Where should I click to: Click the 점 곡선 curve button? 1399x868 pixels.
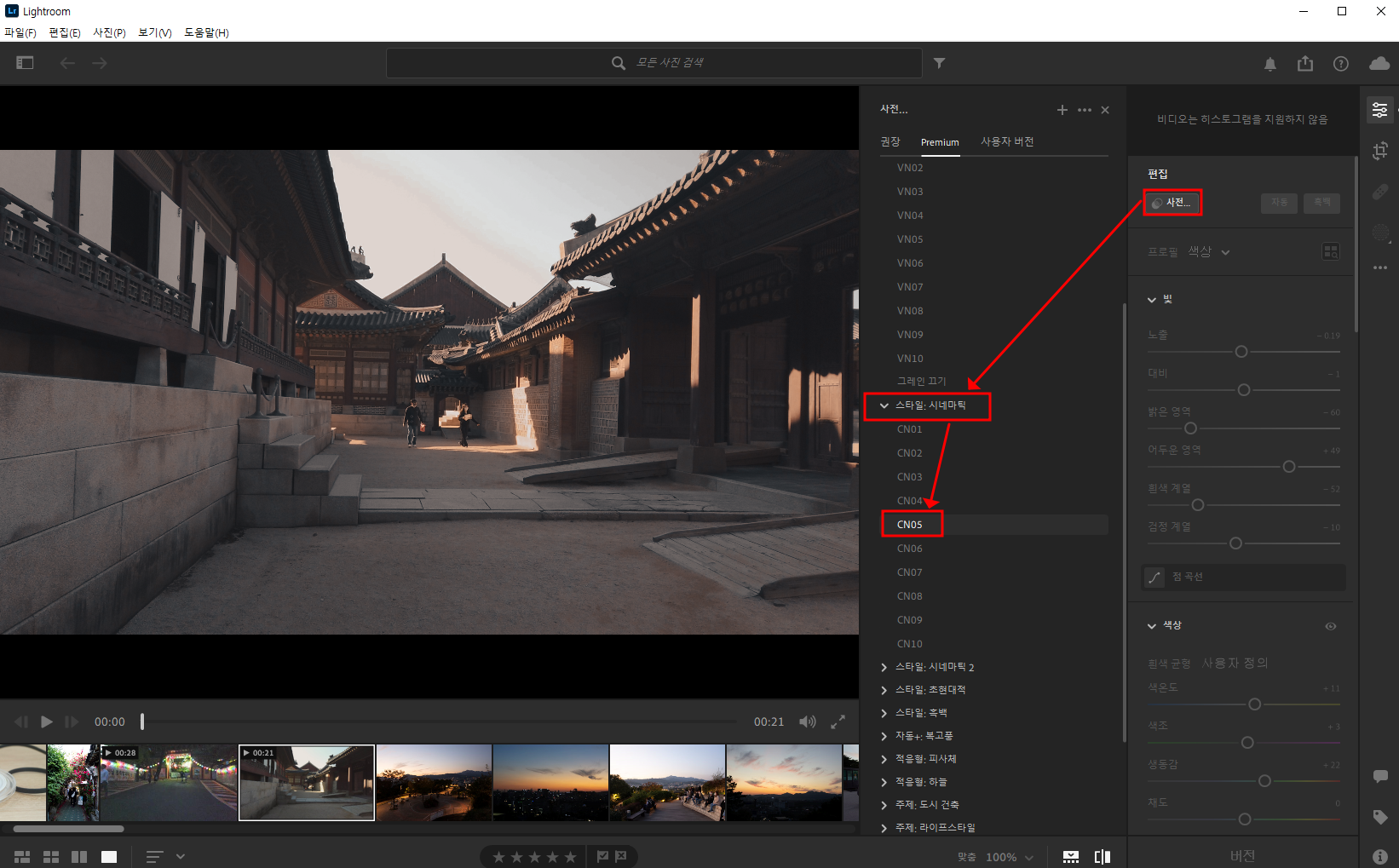1244,577
